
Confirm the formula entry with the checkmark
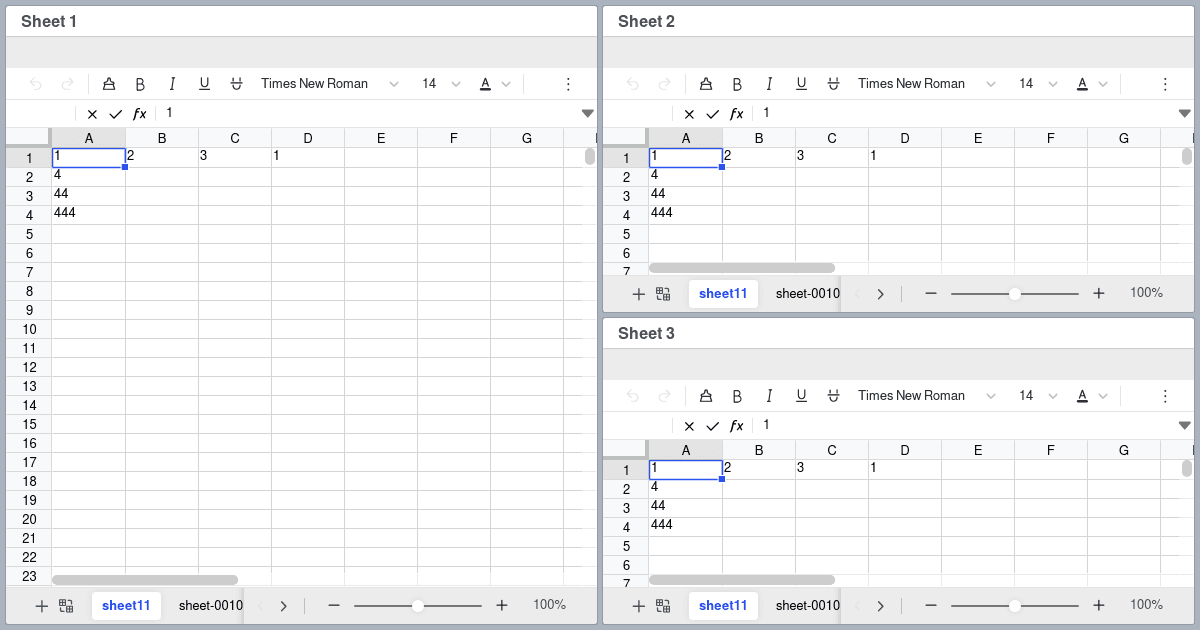[x=116, y=113]
